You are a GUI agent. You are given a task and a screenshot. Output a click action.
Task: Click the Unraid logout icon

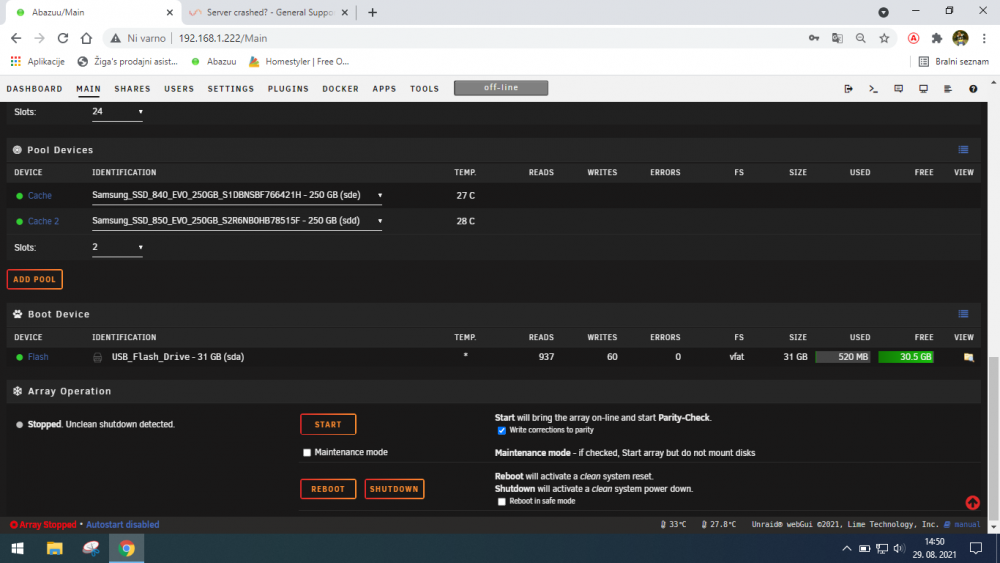(x=848, y=89)
